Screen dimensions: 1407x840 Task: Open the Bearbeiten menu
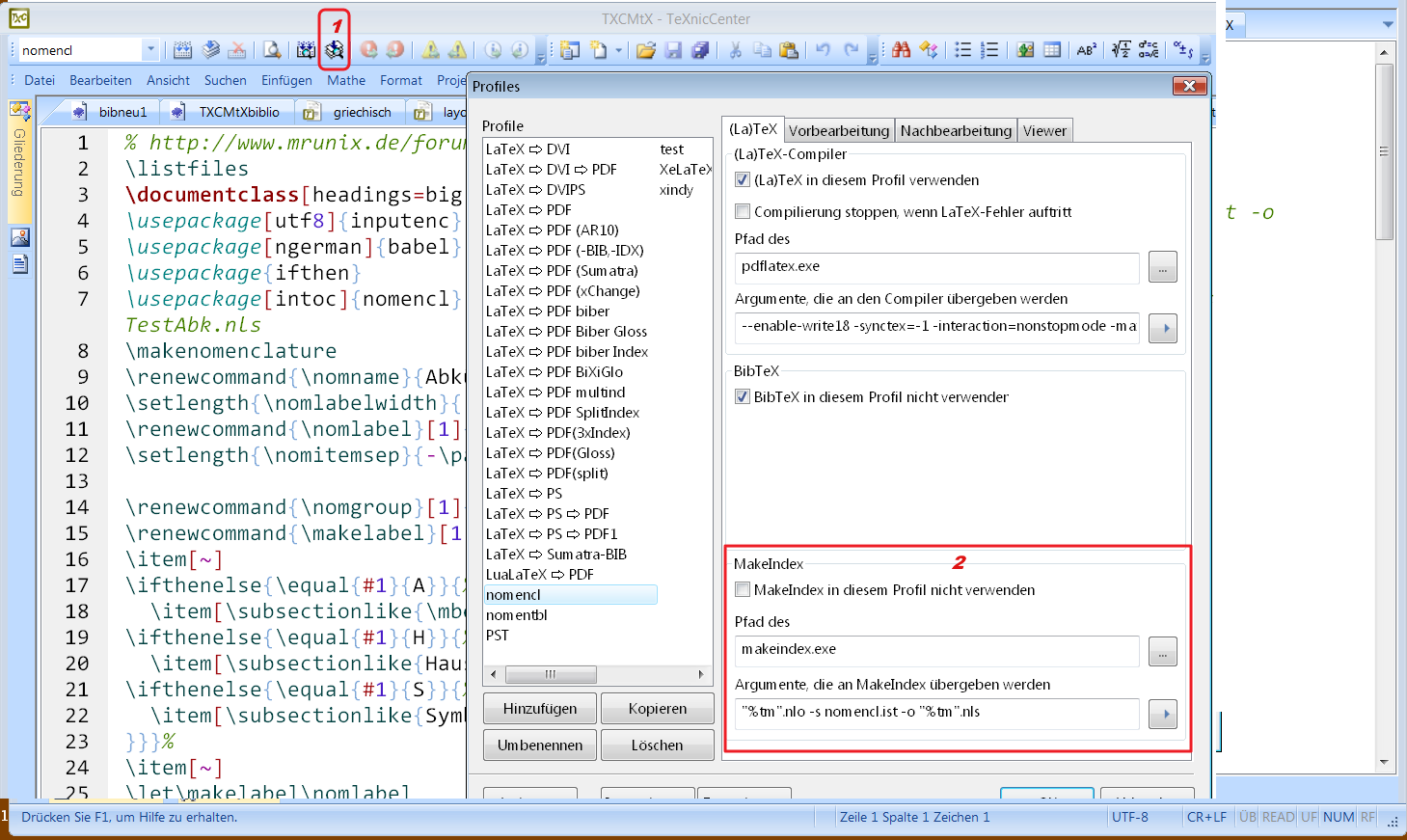coord(100,80)
